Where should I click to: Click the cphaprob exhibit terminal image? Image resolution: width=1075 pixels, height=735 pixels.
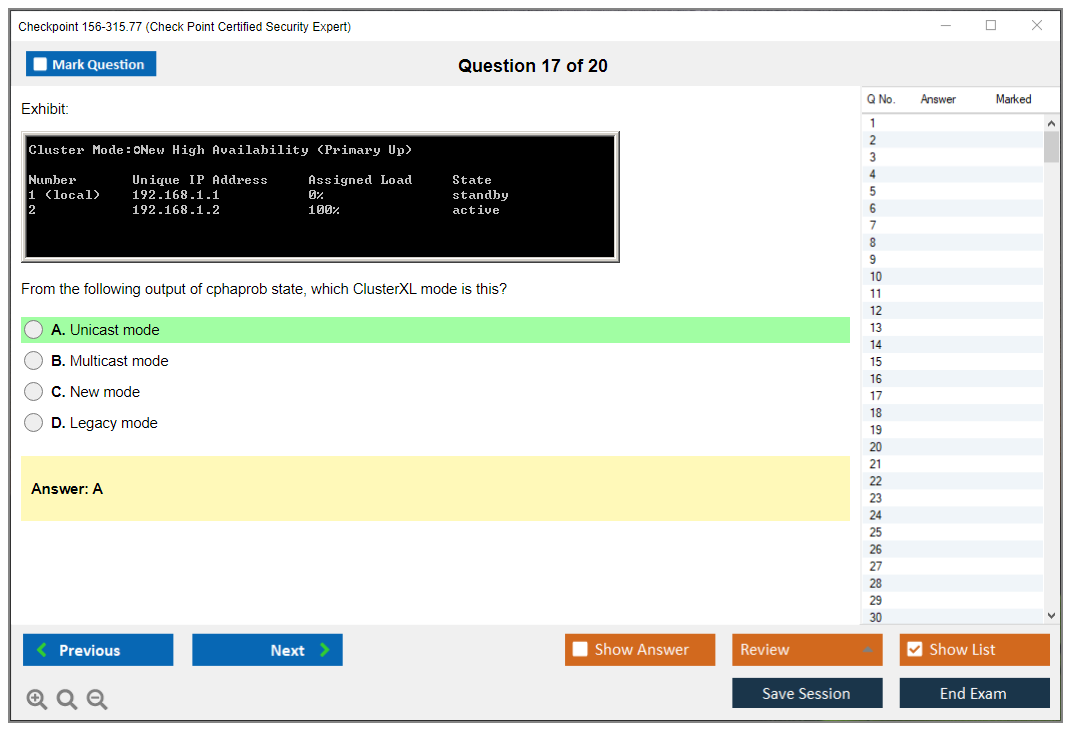(320, 196)
